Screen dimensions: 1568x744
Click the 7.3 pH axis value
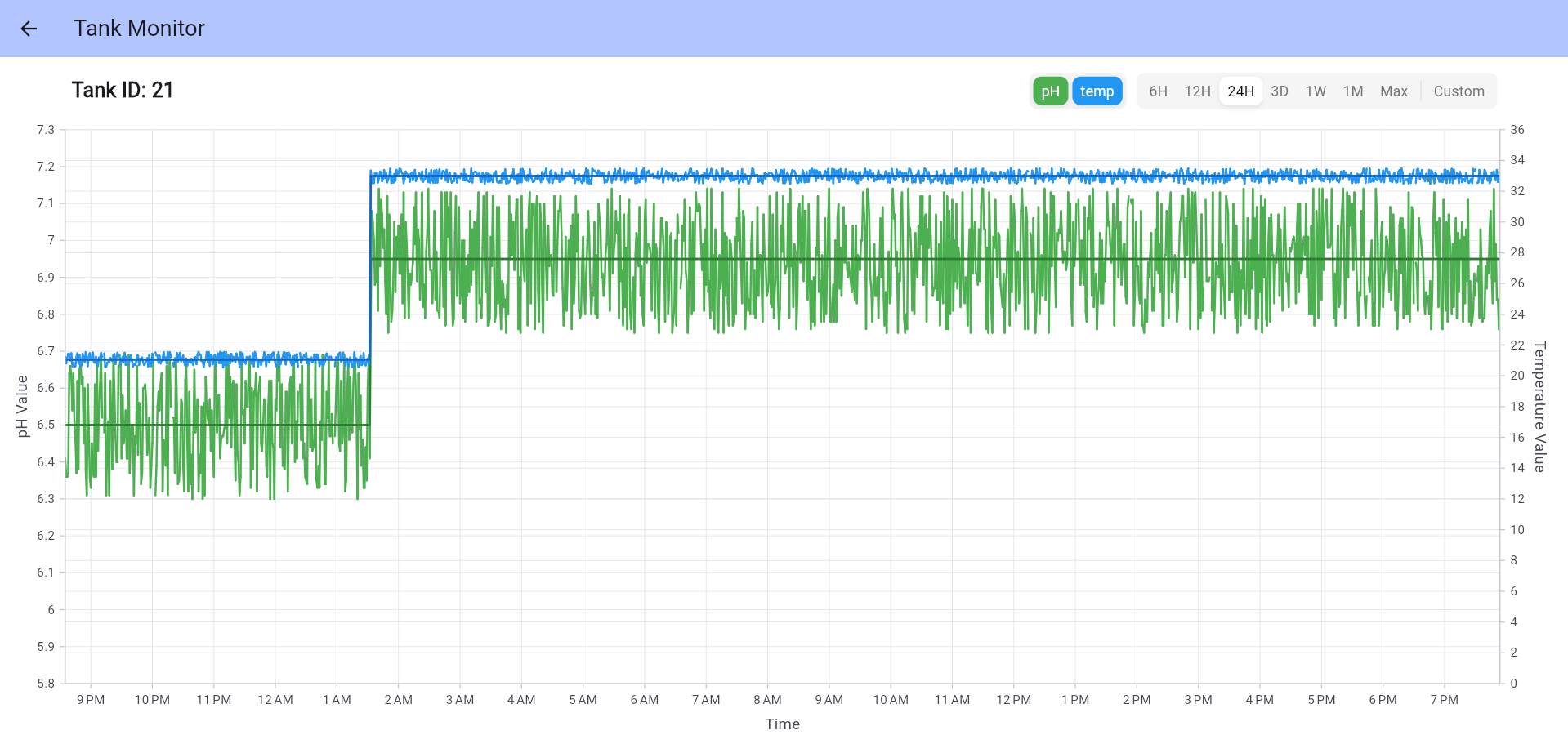46,130
